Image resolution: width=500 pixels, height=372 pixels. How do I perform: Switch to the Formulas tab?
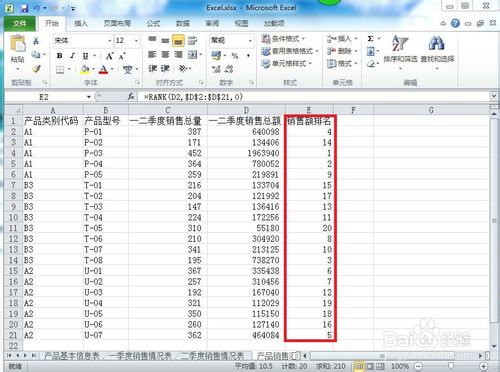click(x=153, y=23)
